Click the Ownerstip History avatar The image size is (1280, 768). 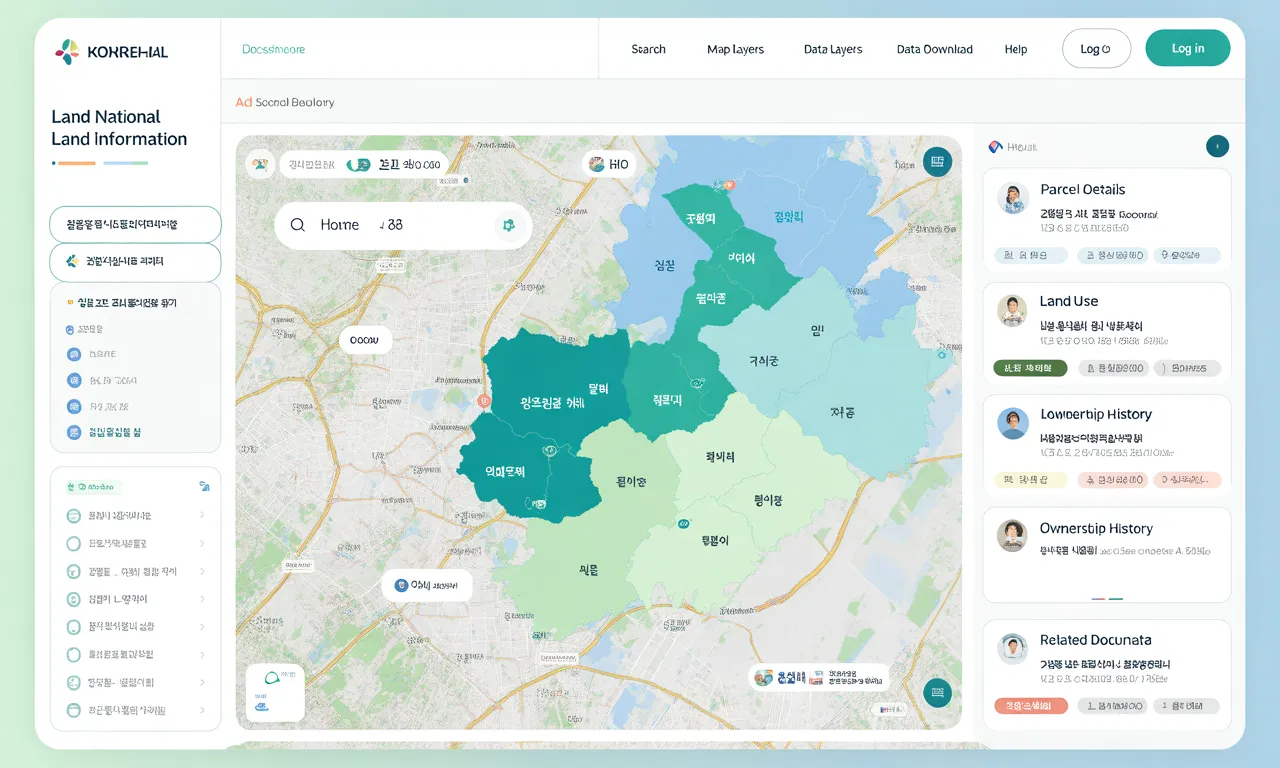click(x=1013, y=536)
